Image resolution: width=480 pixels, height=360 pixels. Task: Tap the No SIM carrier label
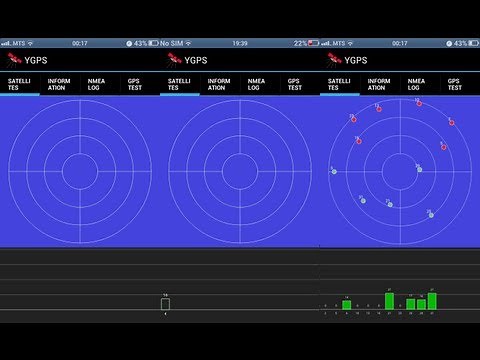[172, 43]
